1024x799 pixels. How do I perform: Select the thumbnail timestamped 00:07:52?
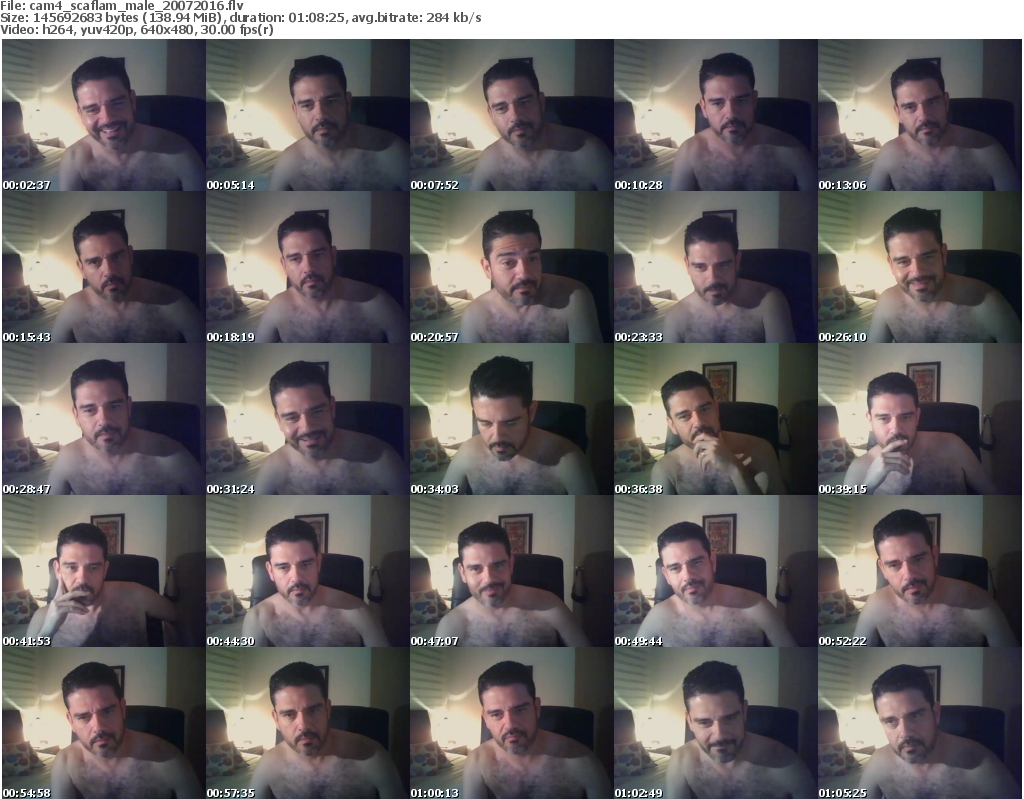[x=511, y=115]
